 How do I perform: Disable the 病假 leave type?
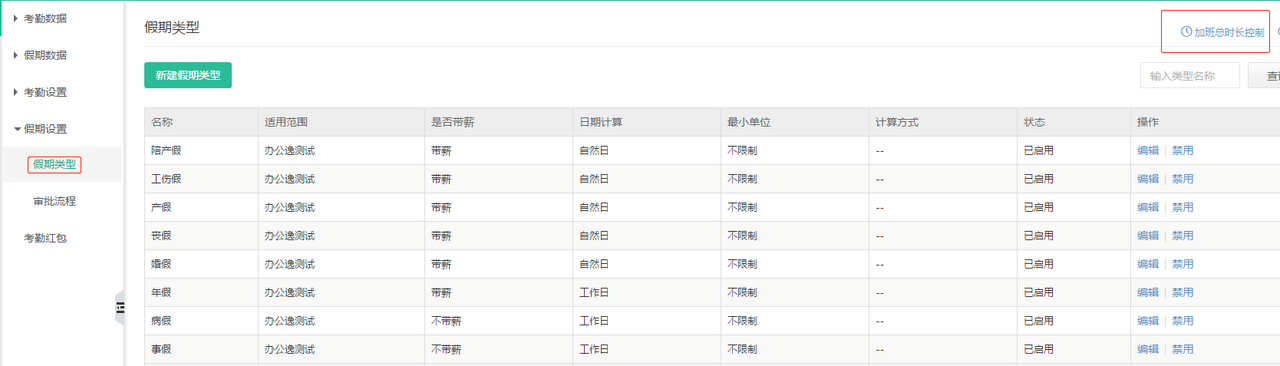tap(1182, 321)
